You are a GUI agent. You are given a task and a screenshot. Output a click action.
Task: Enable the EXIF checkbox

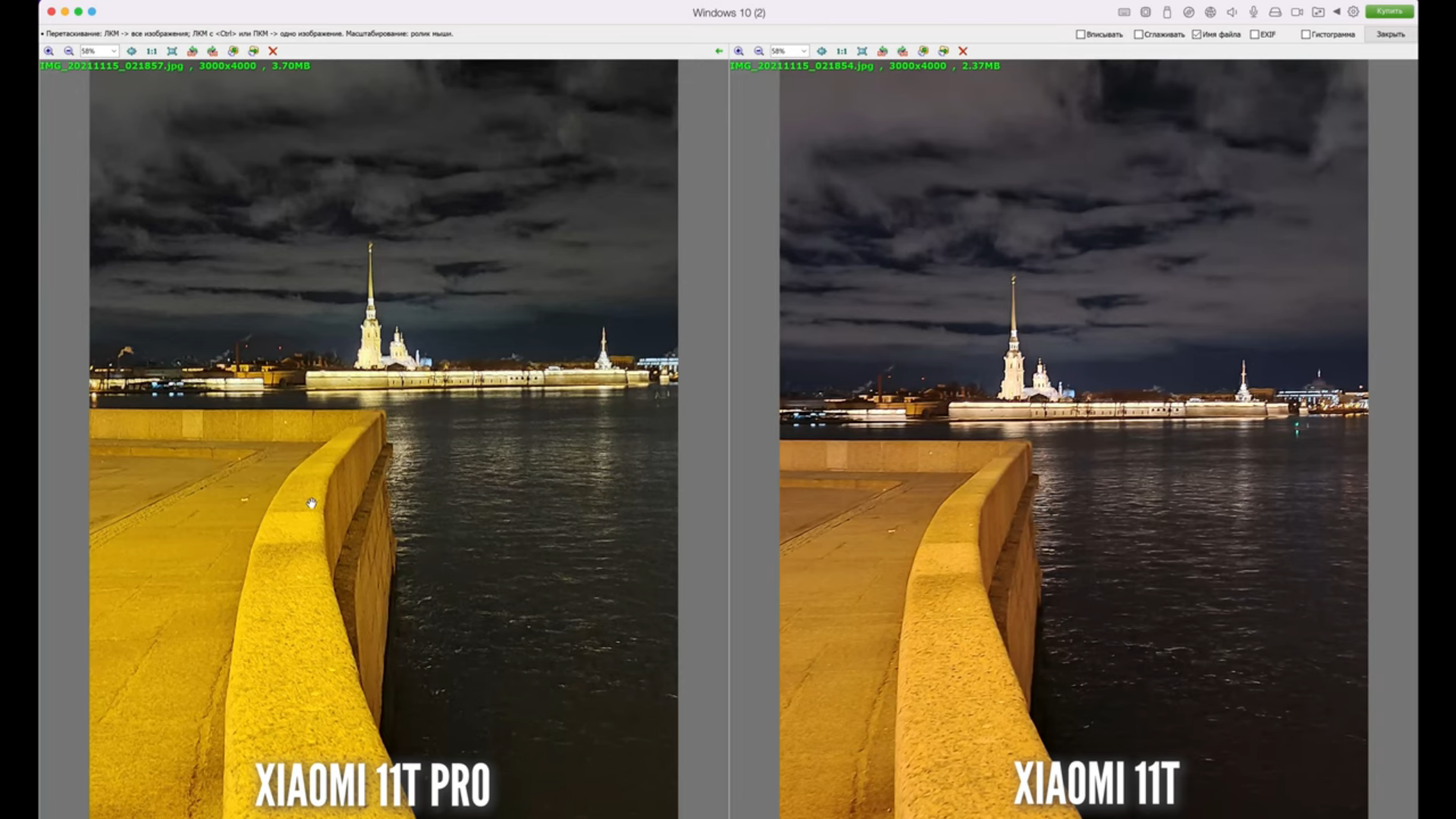(x=1254, y=34)
